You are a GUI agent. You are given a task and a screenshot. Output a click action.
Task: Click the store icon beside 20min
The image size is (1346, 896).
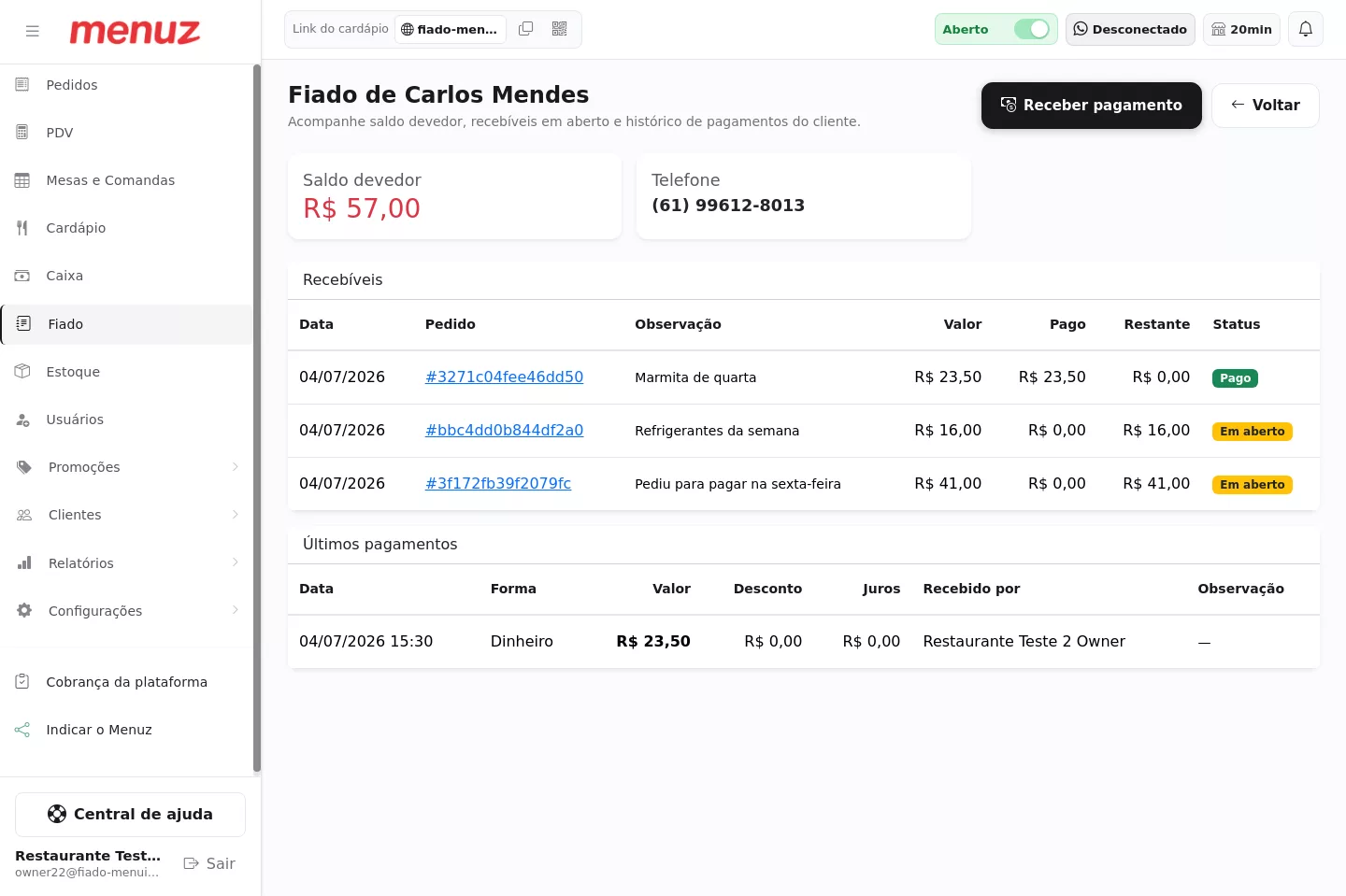[x=1219, y=29]
